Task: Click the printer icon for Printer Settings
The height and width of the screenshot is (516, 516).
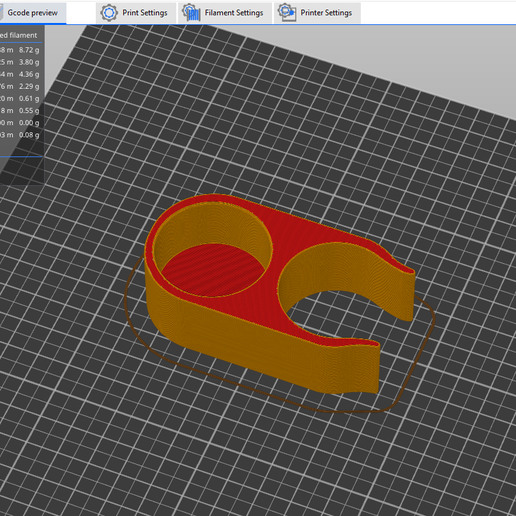Action: [287, 13]
